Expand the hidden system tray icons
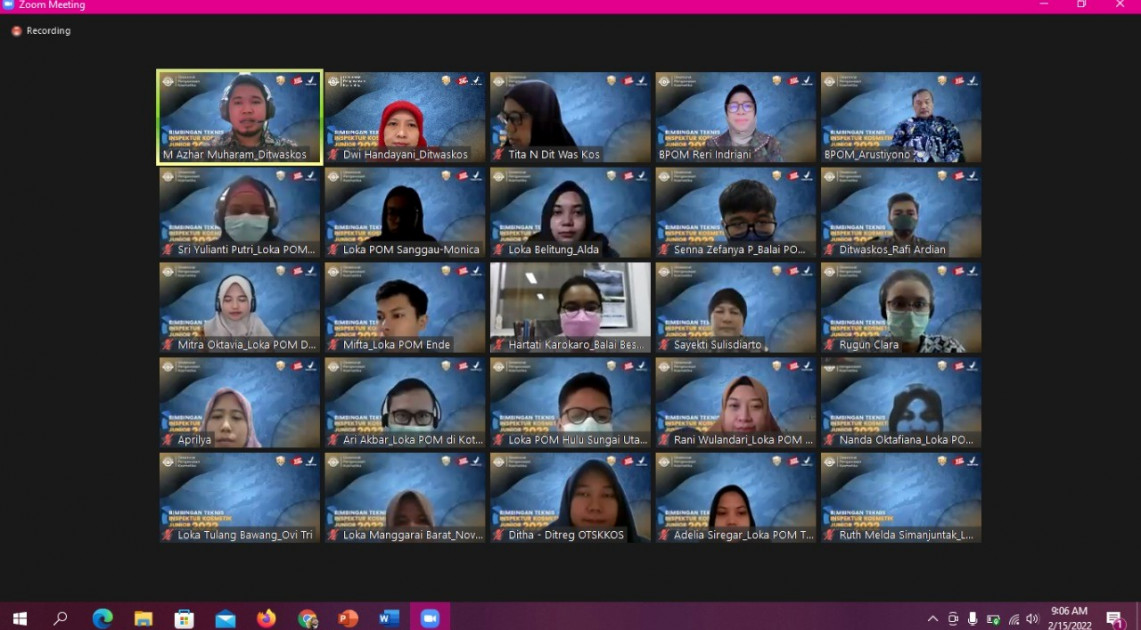The height and width of the screenshot is (630, 1141). point(933,619)
